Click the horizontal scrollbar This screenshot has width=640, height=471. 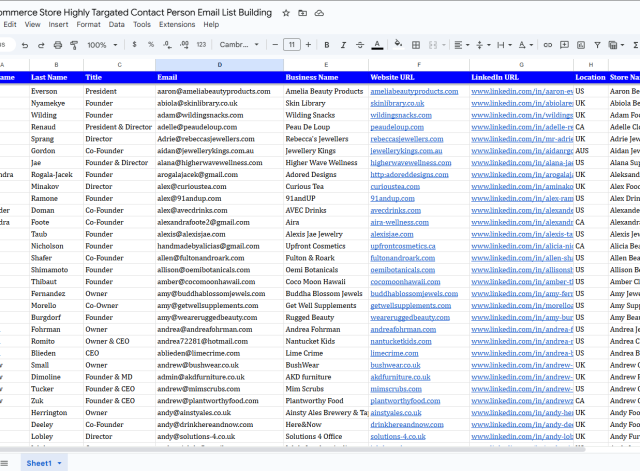point(292,449)
